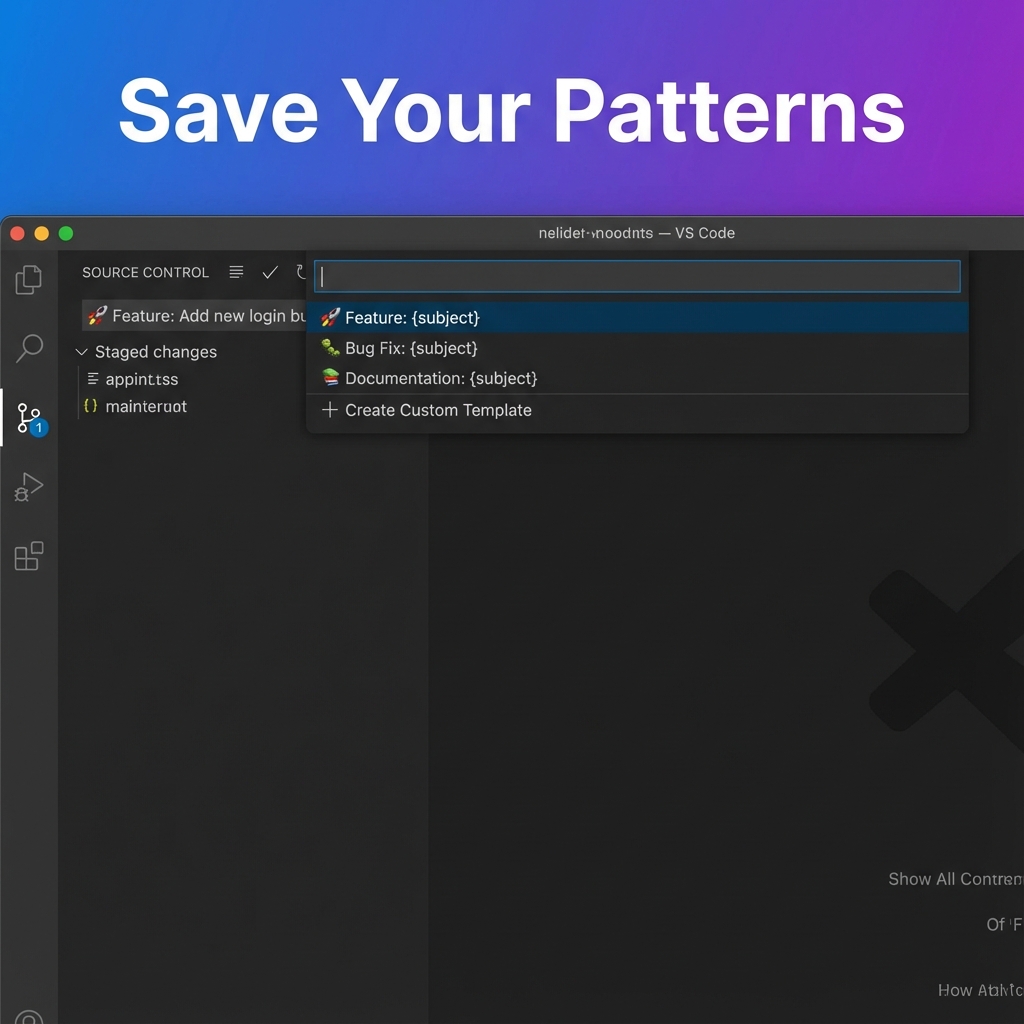Refresh repository with the circular arrow icon
The width and height of the screenshot is (1024, 1024).
tap(300, 272)
